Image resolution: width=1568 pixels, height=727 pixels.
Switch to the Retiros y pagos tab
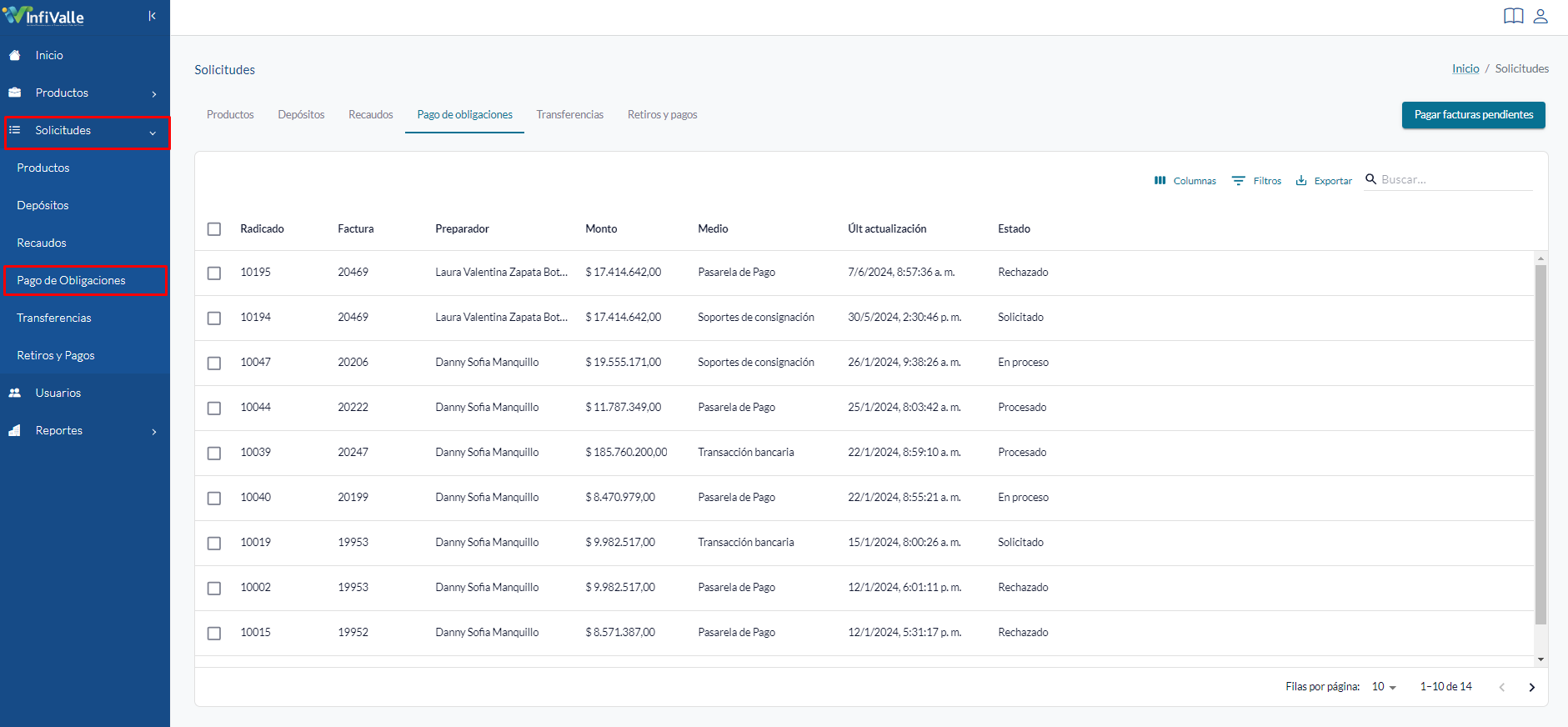pos(663,114)
